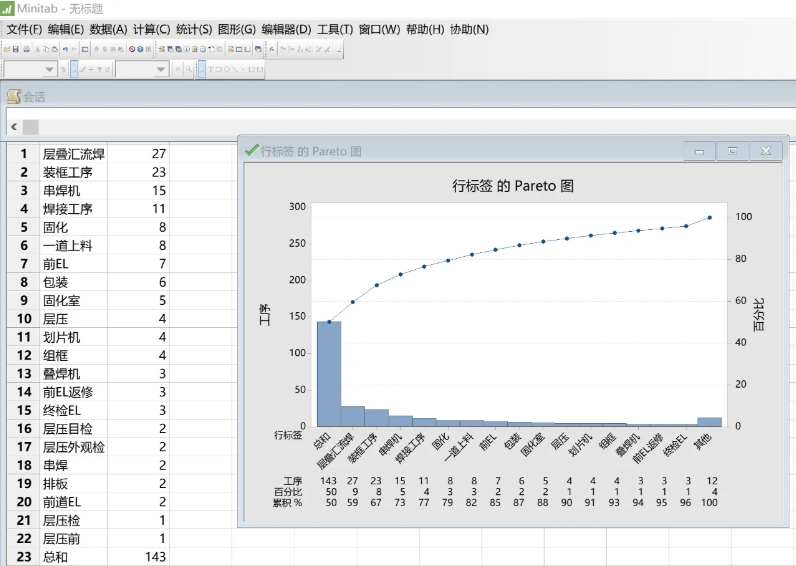Open the 编辑(E) menu
This screenshot has width=796, height=566.
[65, 29]
